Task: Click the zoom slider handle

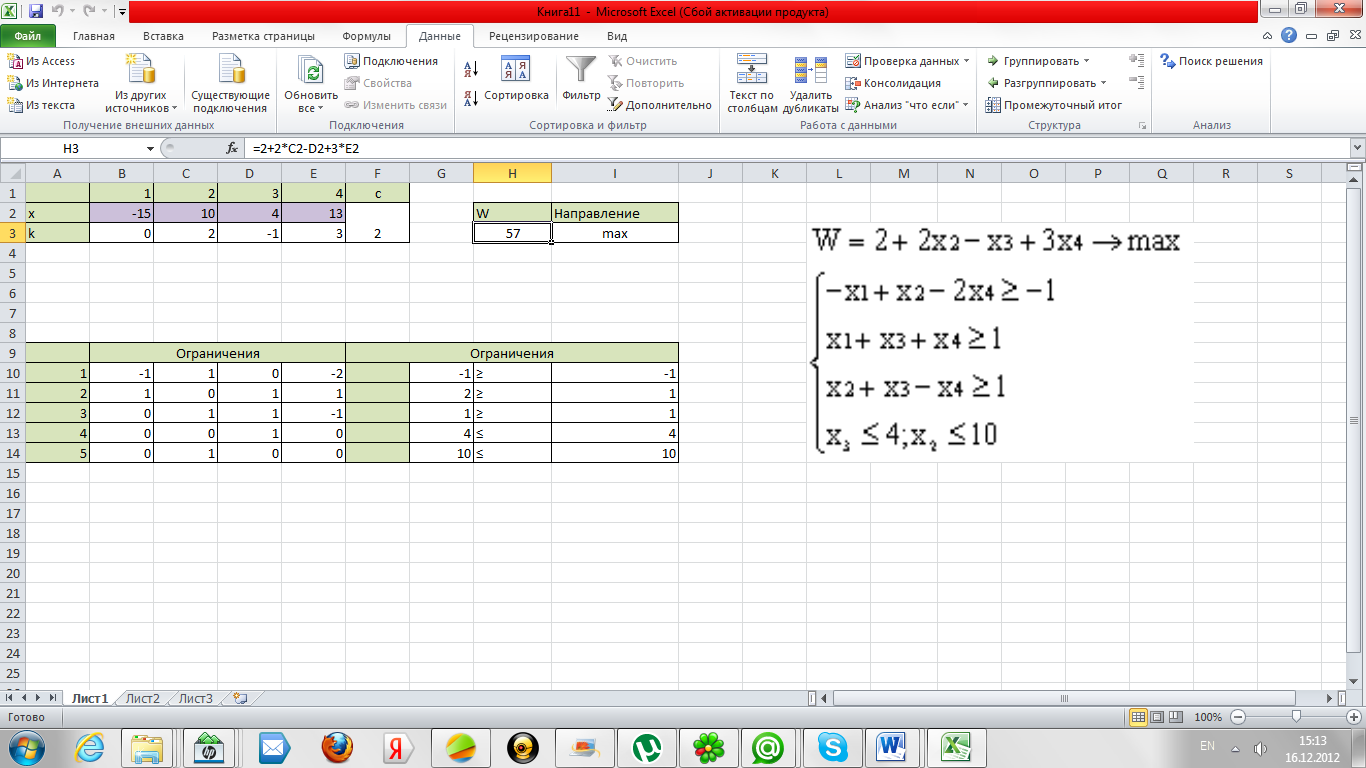Action: pyautogui.click(x=1296, y=717)
